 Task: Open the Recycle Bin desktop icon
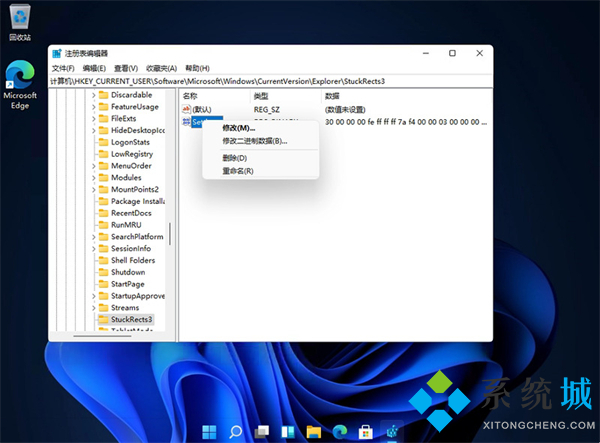pyautogui.click(x=20, y=22)
